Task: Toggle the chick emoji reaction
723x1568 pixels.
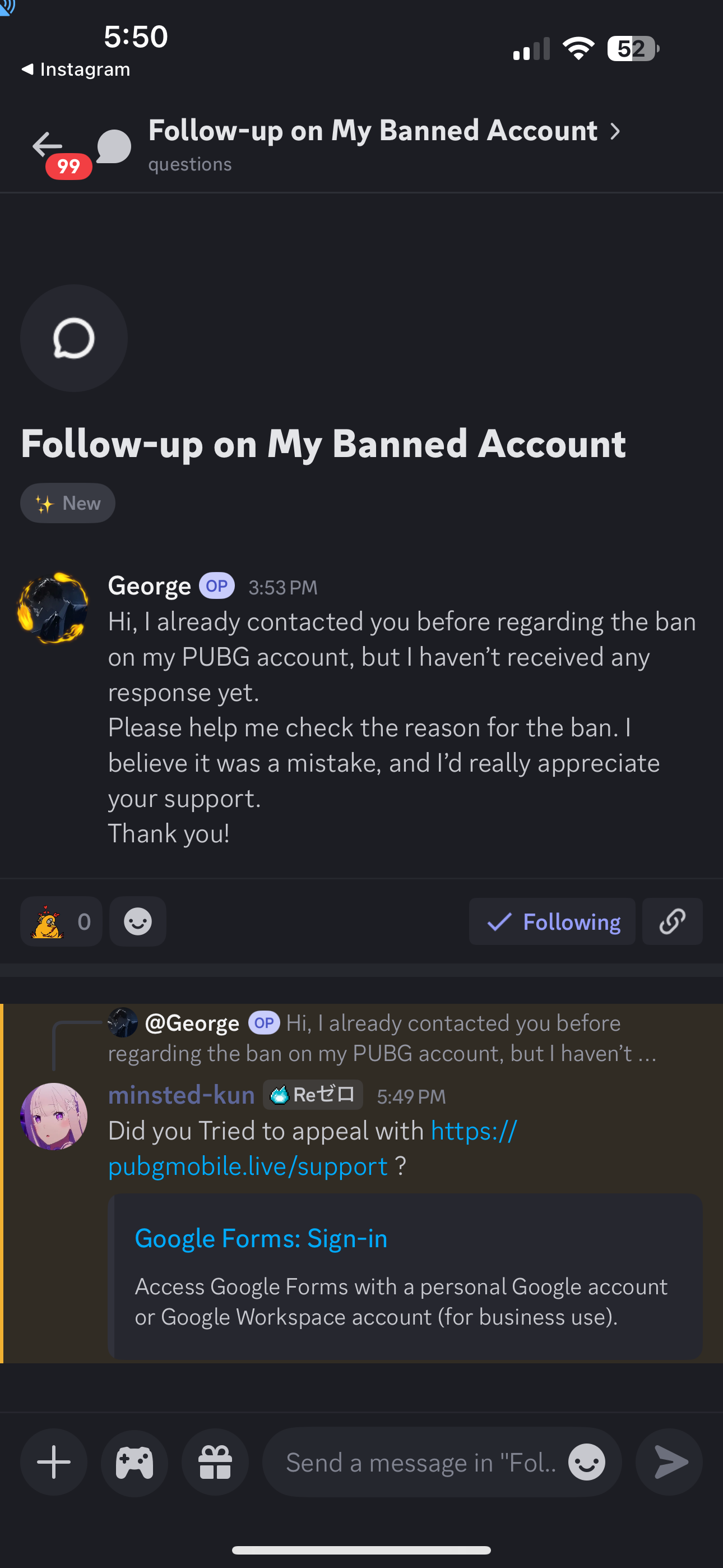Action: [61, 921]
